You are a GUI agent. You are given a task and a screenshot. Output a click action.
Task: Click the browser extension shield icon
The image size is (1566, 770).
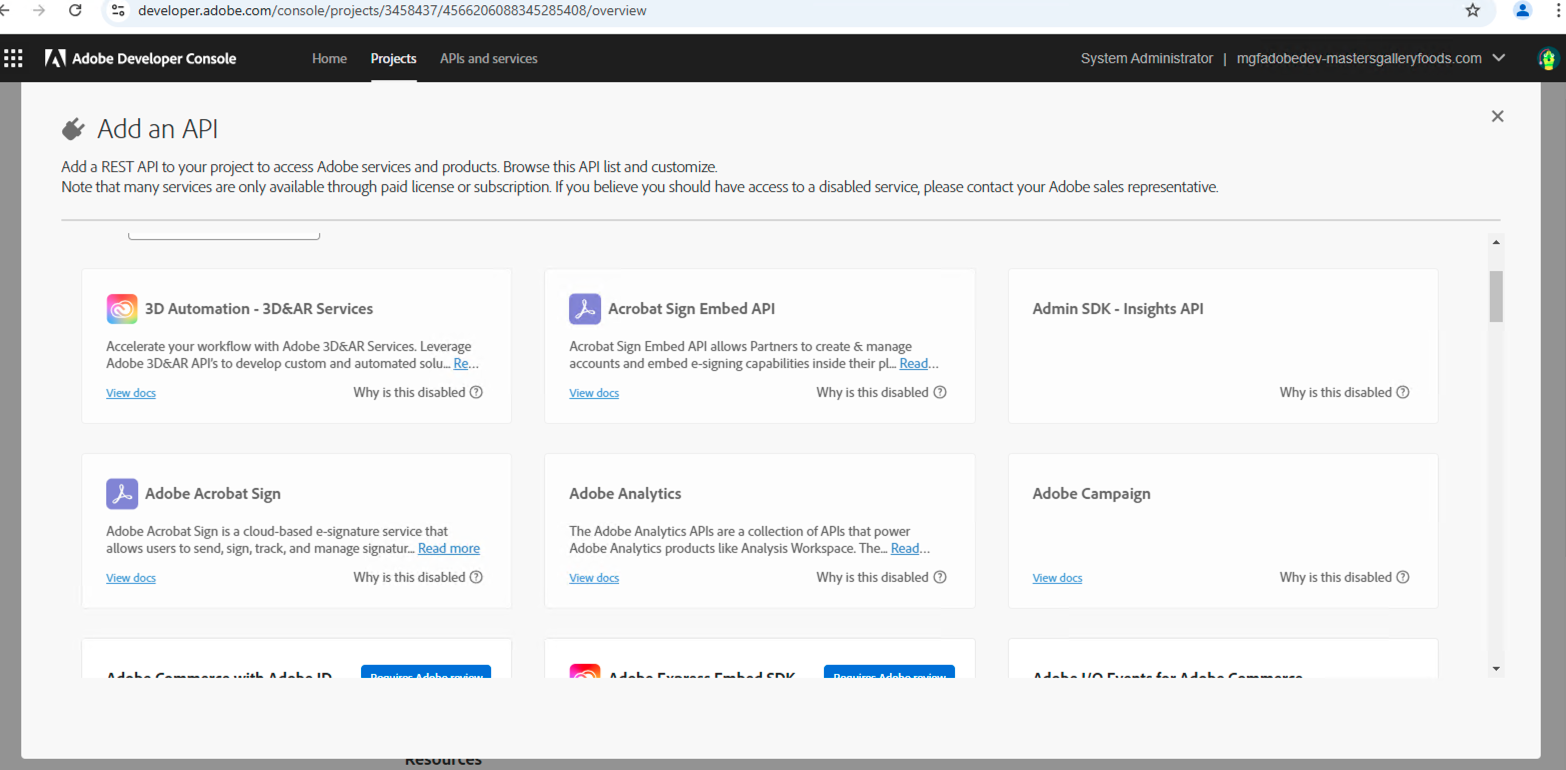[x=1547, y=58]
